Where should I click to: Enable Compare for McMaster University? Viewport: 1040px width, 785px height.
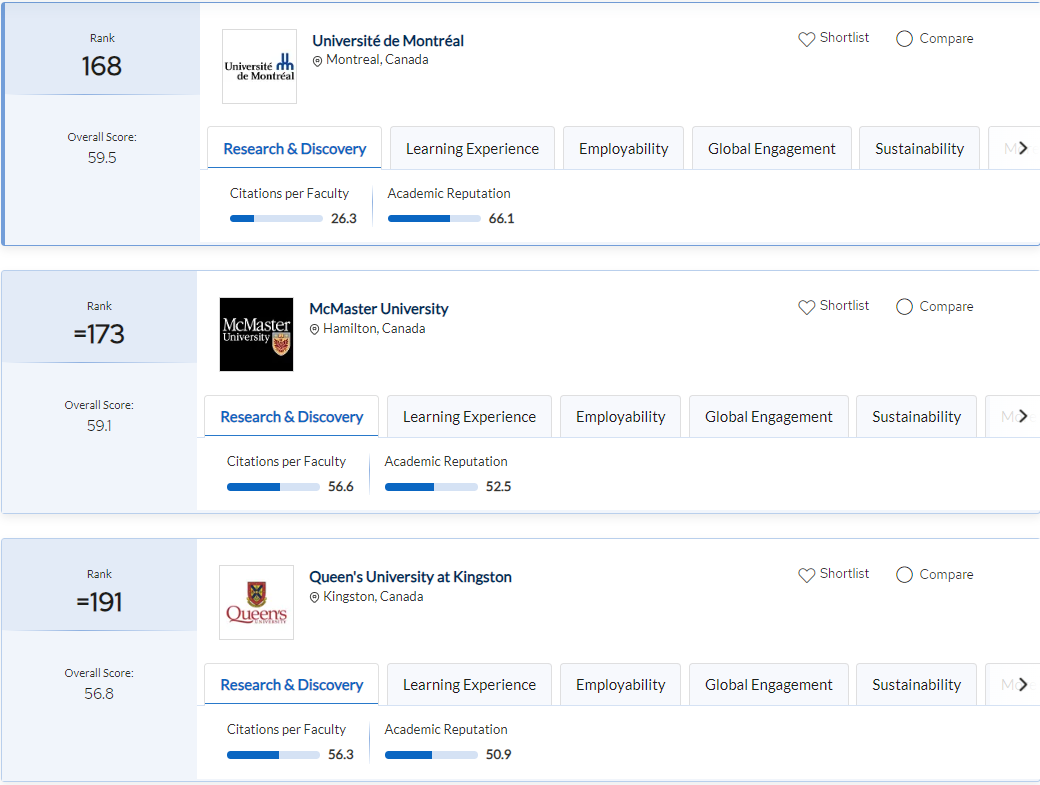coord(905,307)
